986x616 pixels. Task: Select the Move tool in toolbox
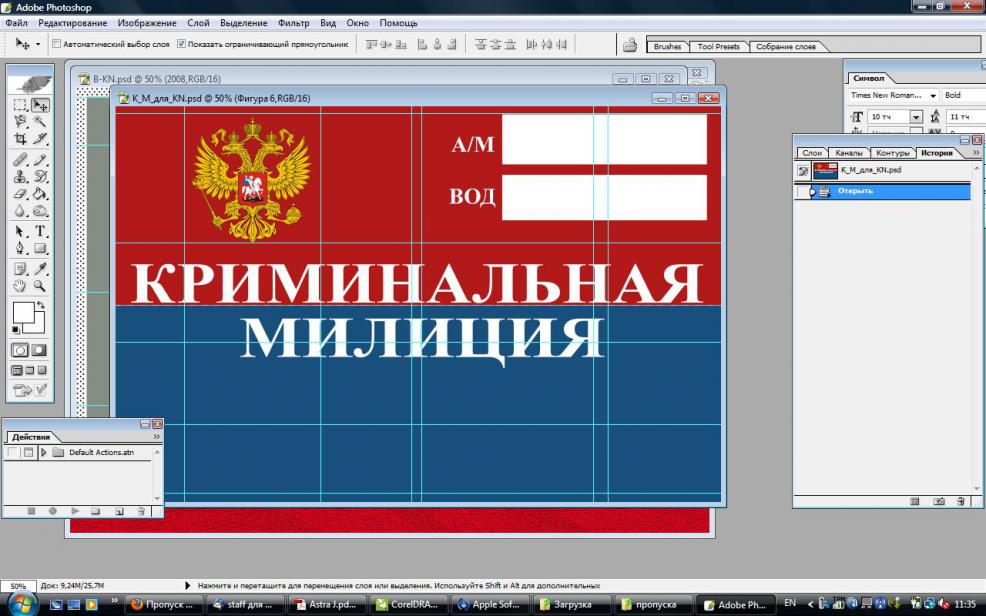click(x=40, y=105)
